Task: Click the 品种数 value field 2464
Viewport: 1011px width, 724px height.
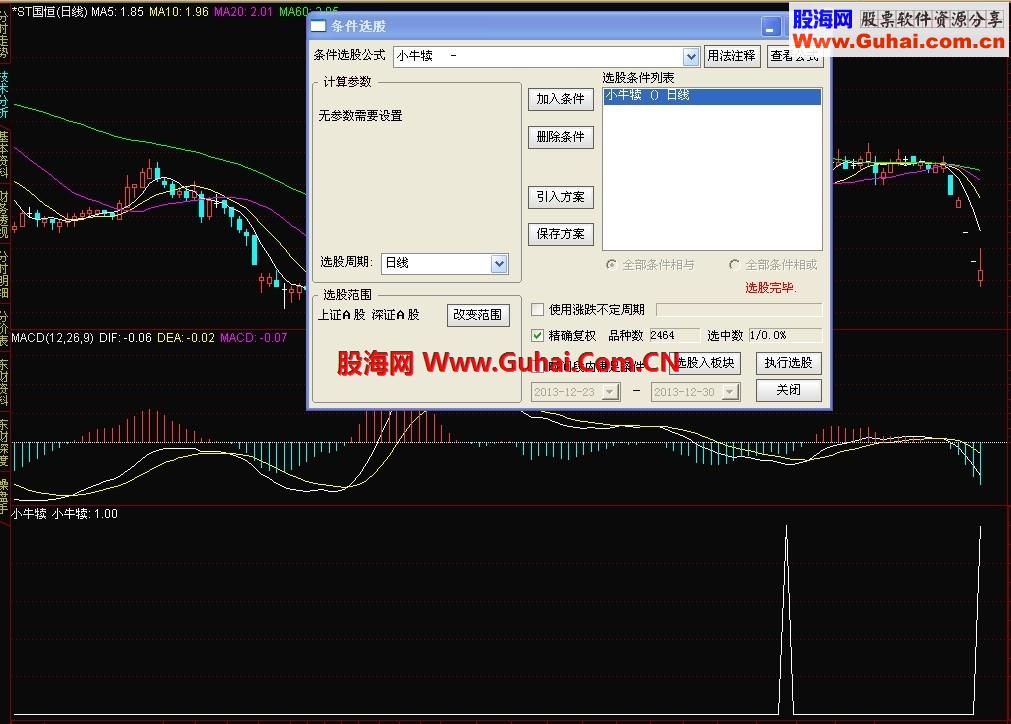Action: 674,336
